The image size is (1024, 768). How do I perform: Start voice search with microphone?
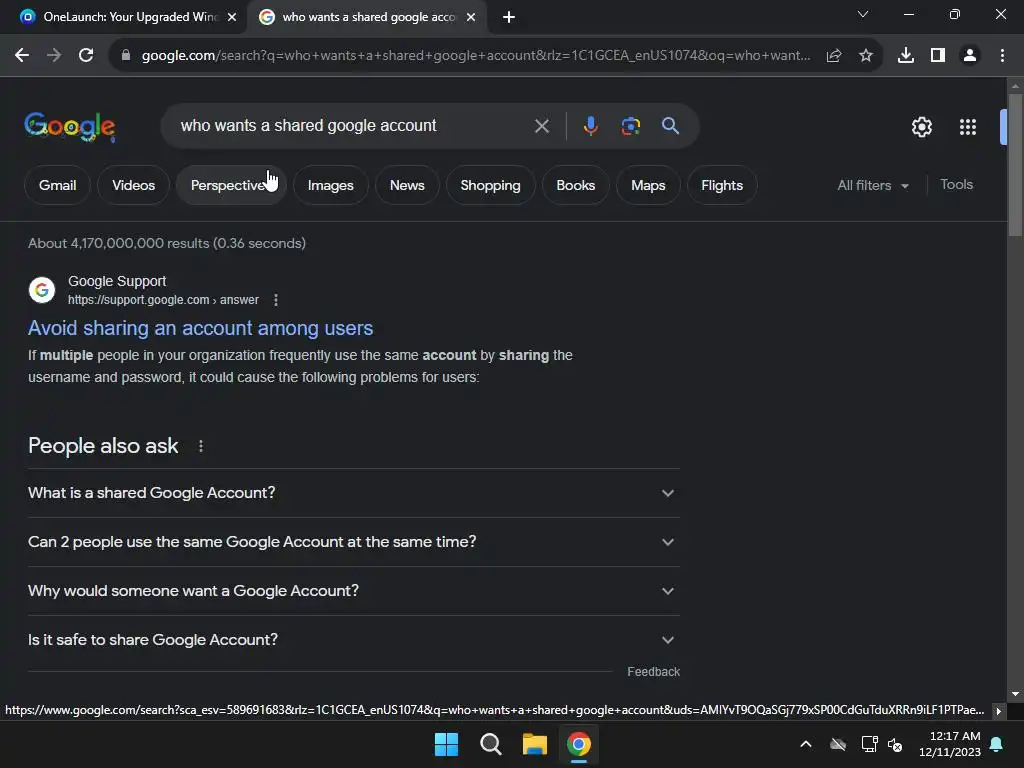click(590, 126)
